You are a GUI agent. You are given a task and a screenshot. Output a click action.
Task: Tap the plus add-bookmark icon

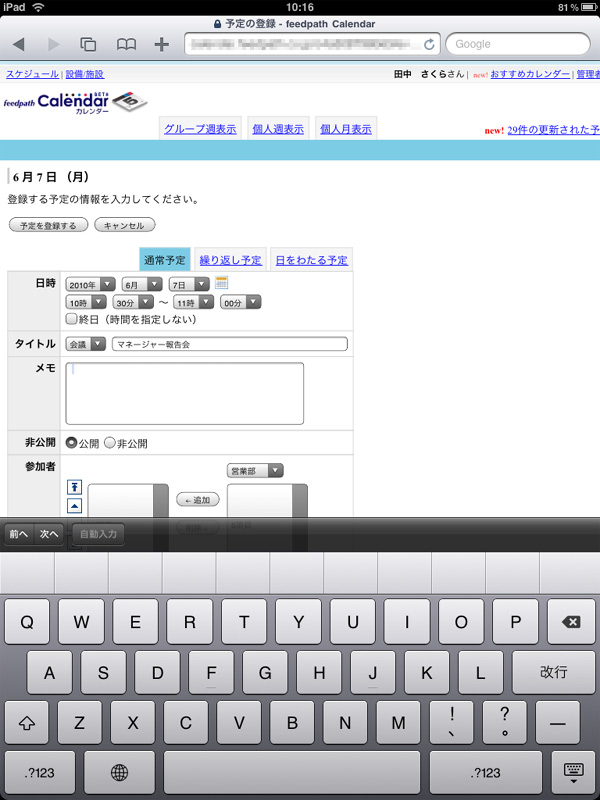pyautogui.click(x=162, y=44)
